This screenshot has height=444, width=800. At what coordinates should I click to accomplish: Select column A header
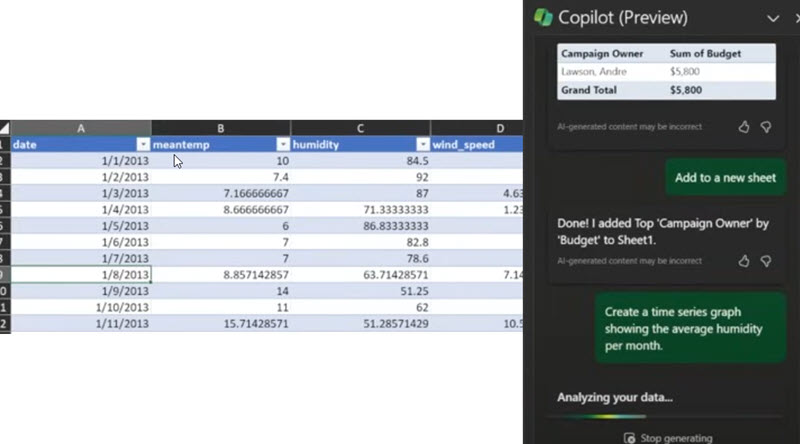click(x=81, y=128)
